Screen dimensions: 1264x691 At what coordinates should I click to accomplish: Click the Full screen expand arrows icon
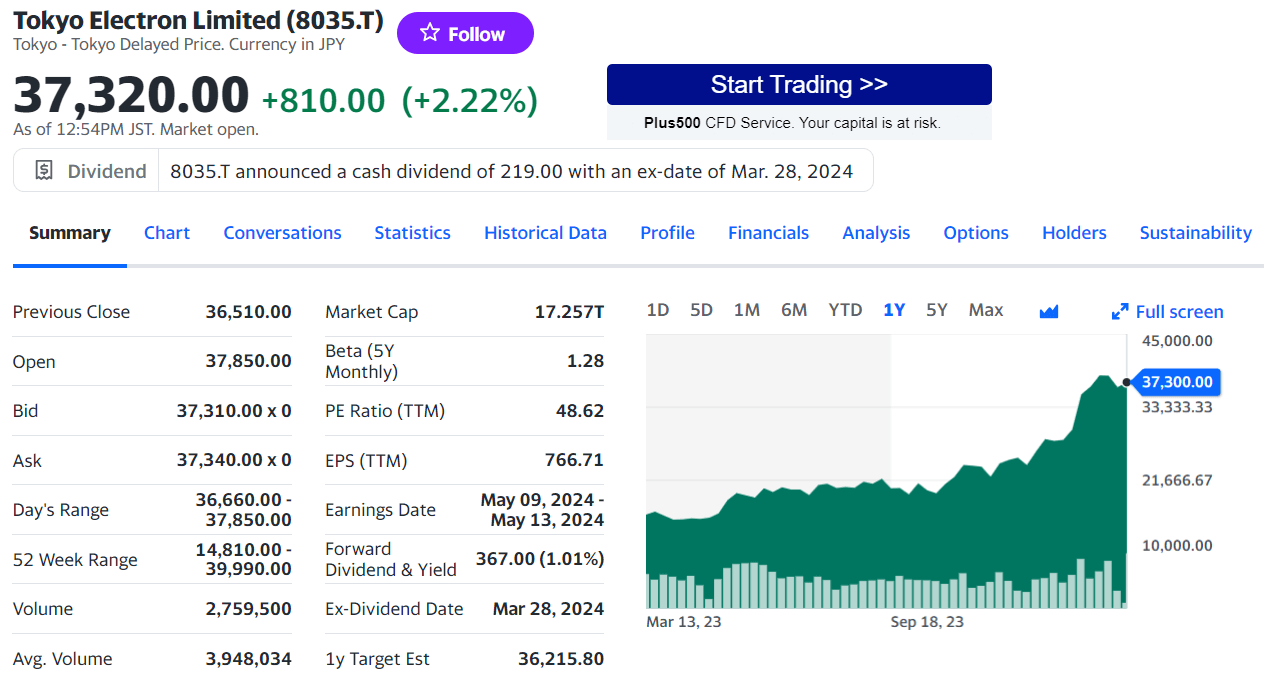pos(1120,312)
